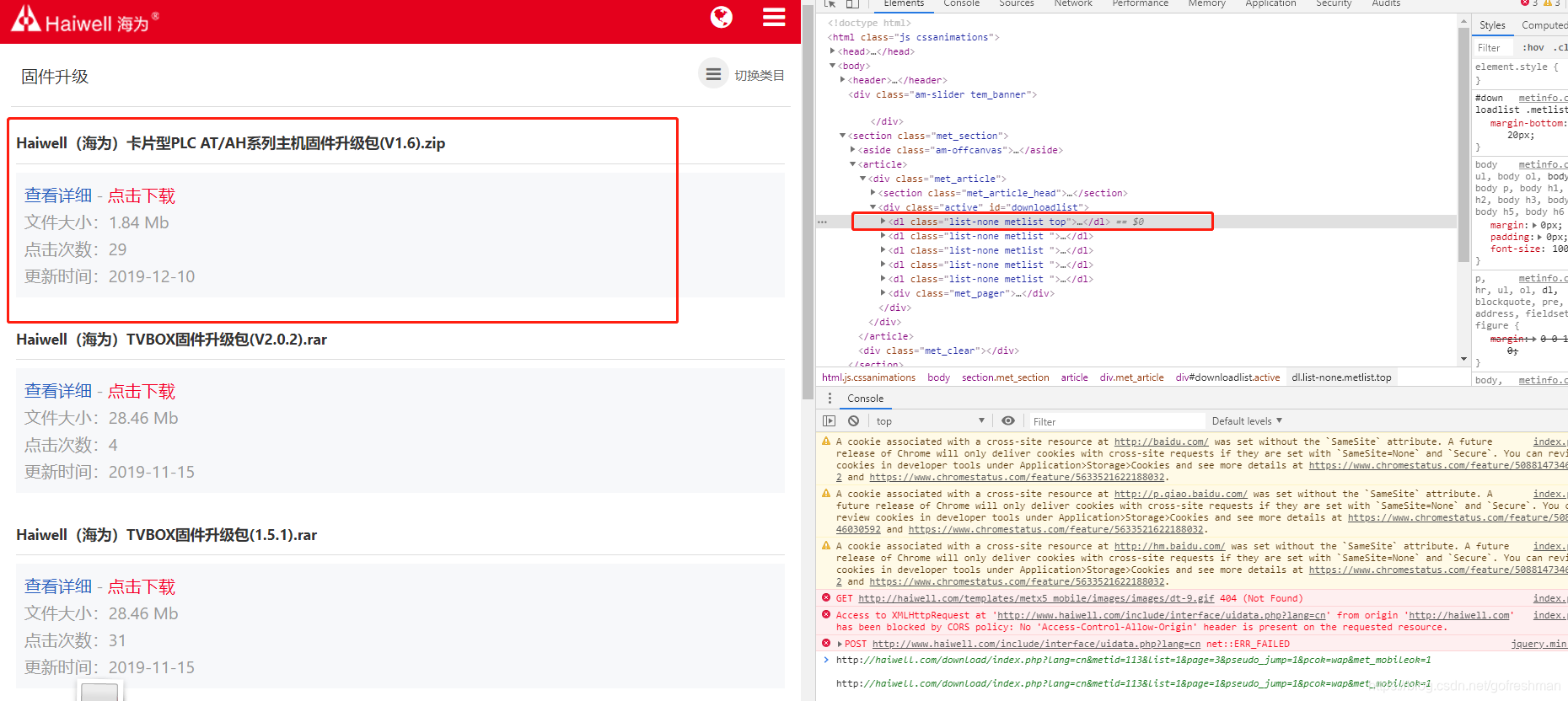The image size is (1568, 701).
Task: Open the Application tab in DevTools
Action: coord(1271,4)
